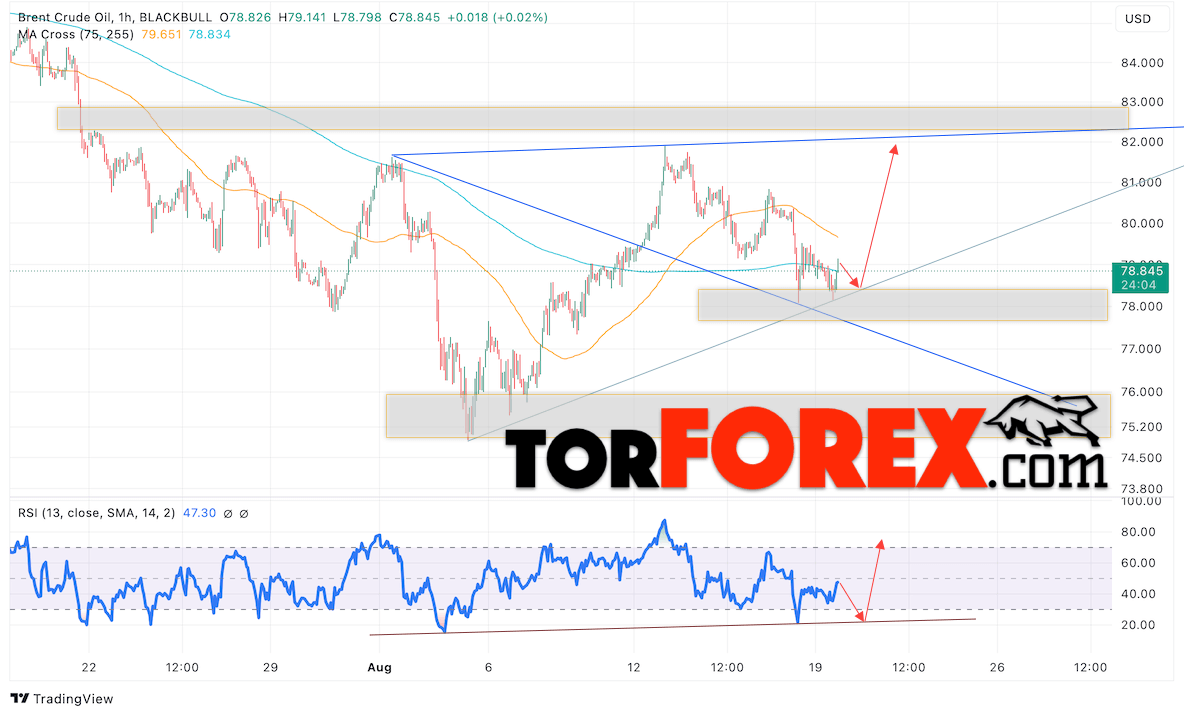1184x716 pixels.
Task: Click the 82.000 price axis label
Action: pyautogui.click(x=1142, y=142)
